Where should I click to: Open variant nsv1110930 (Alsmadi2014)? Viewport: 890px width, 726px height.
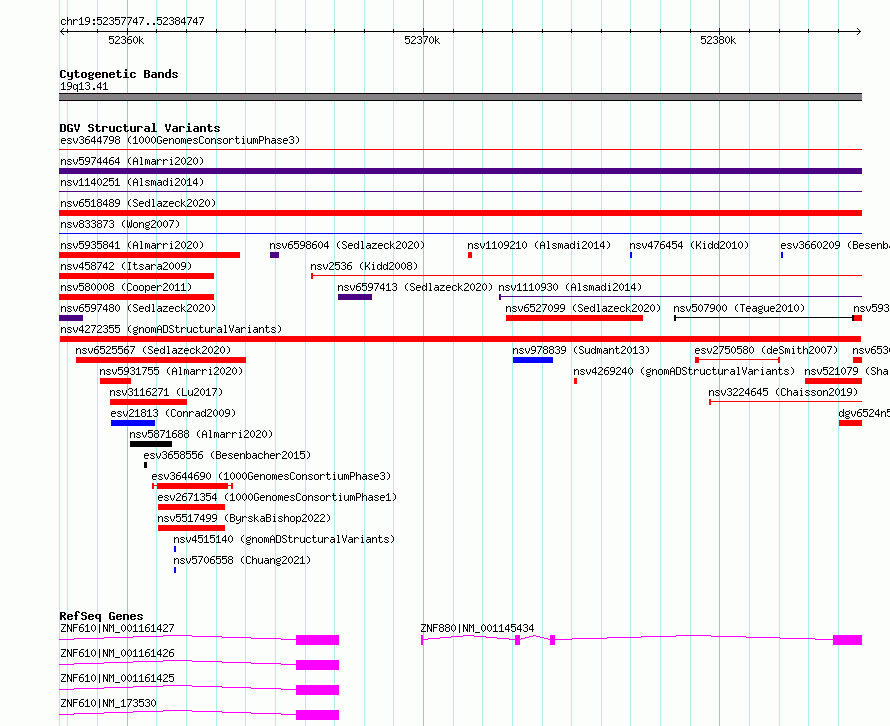pyautogui.click(x=570, y=287)
